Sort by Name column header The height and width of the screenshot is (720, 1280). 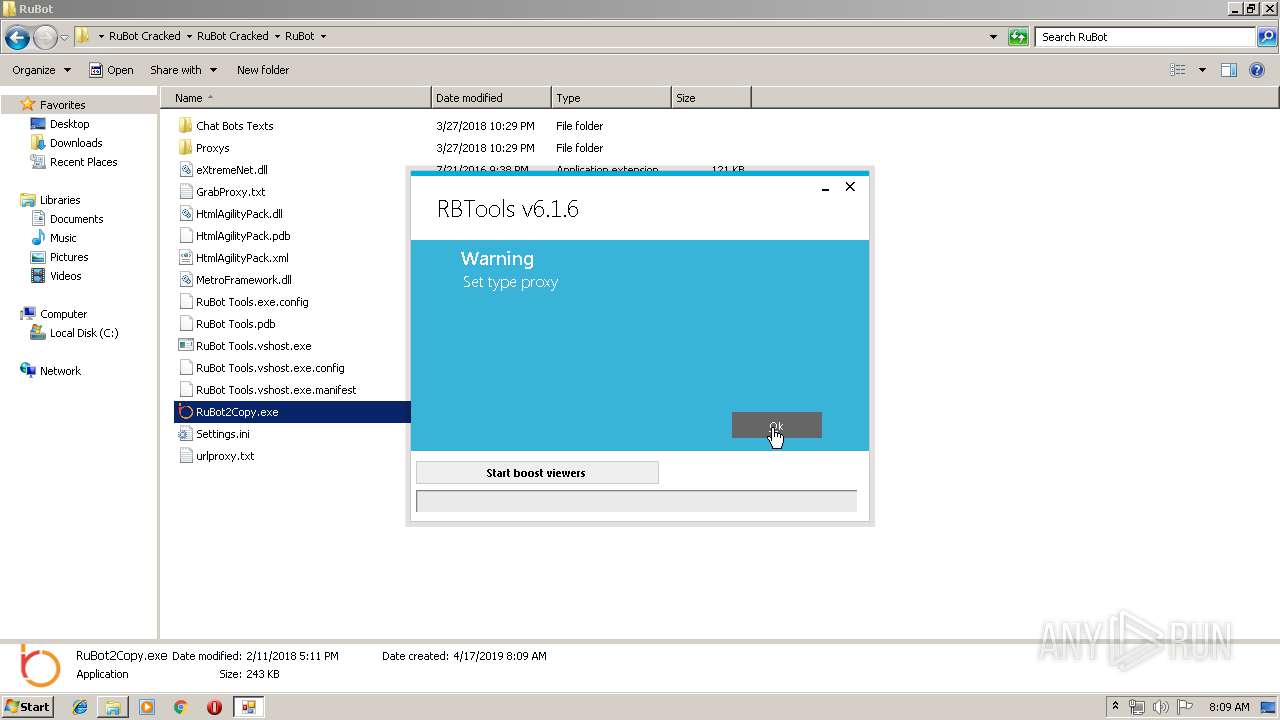(296, 98)
